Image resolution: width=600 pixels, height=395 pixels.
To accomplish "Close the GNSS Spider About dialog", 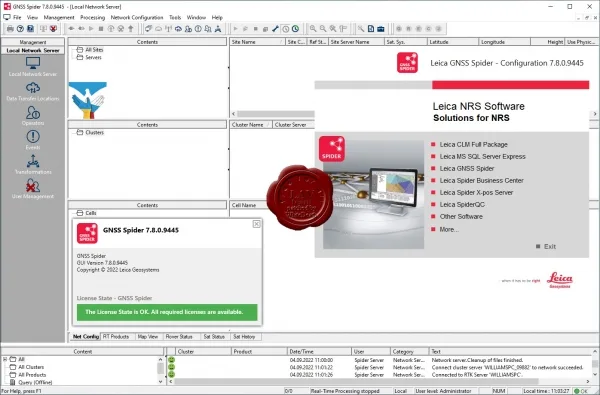I will point(257,224).
